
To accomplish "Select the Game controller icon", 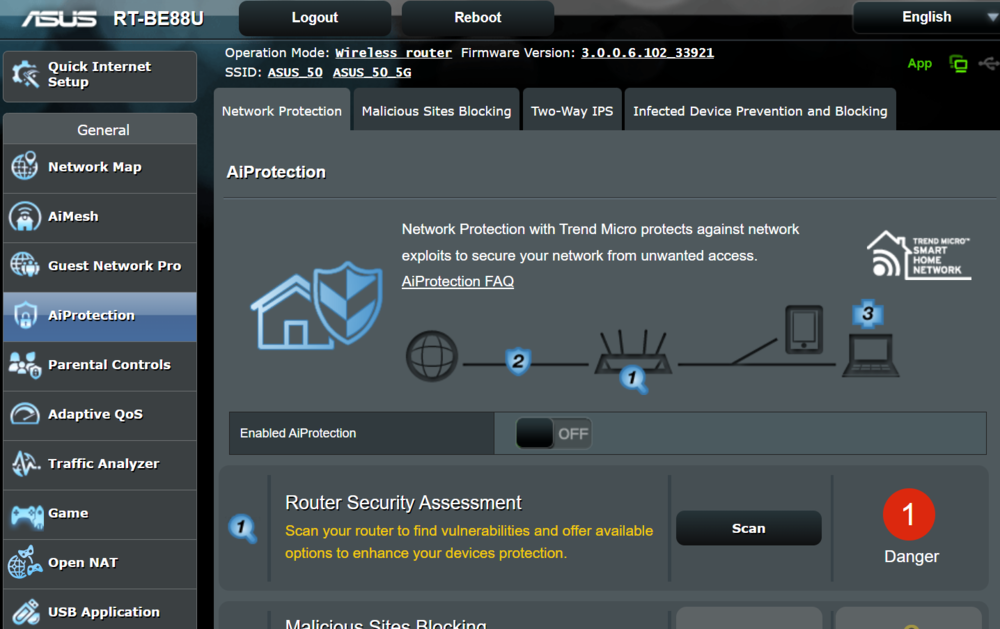I will (26, 514).
